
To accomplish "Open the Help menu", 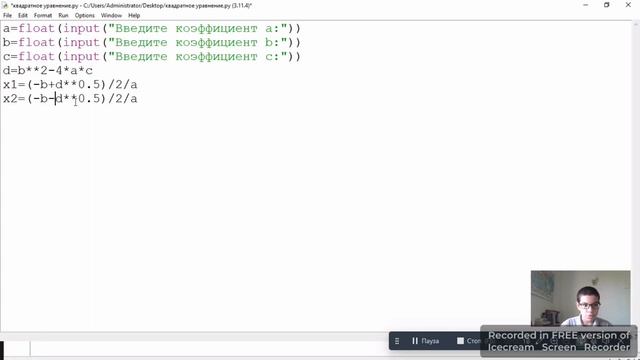I will tap(134, 16).
